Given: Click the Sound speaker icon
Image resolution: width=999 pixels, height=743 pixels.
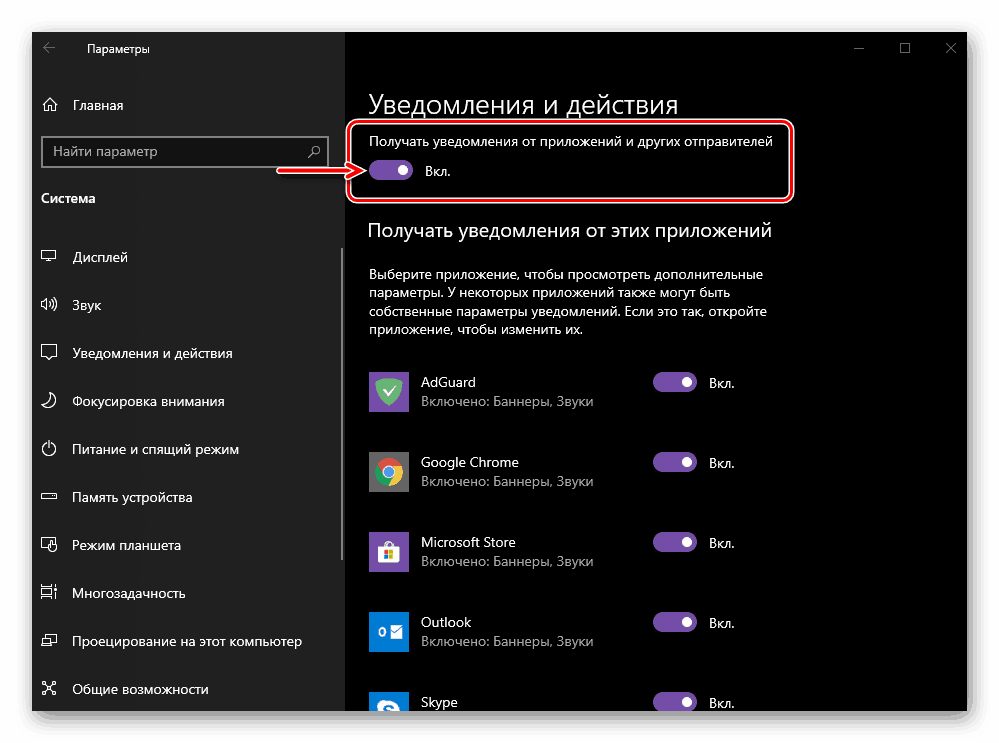Looking at the screenshot, I should pyautogui.click(x=49, y=304).
